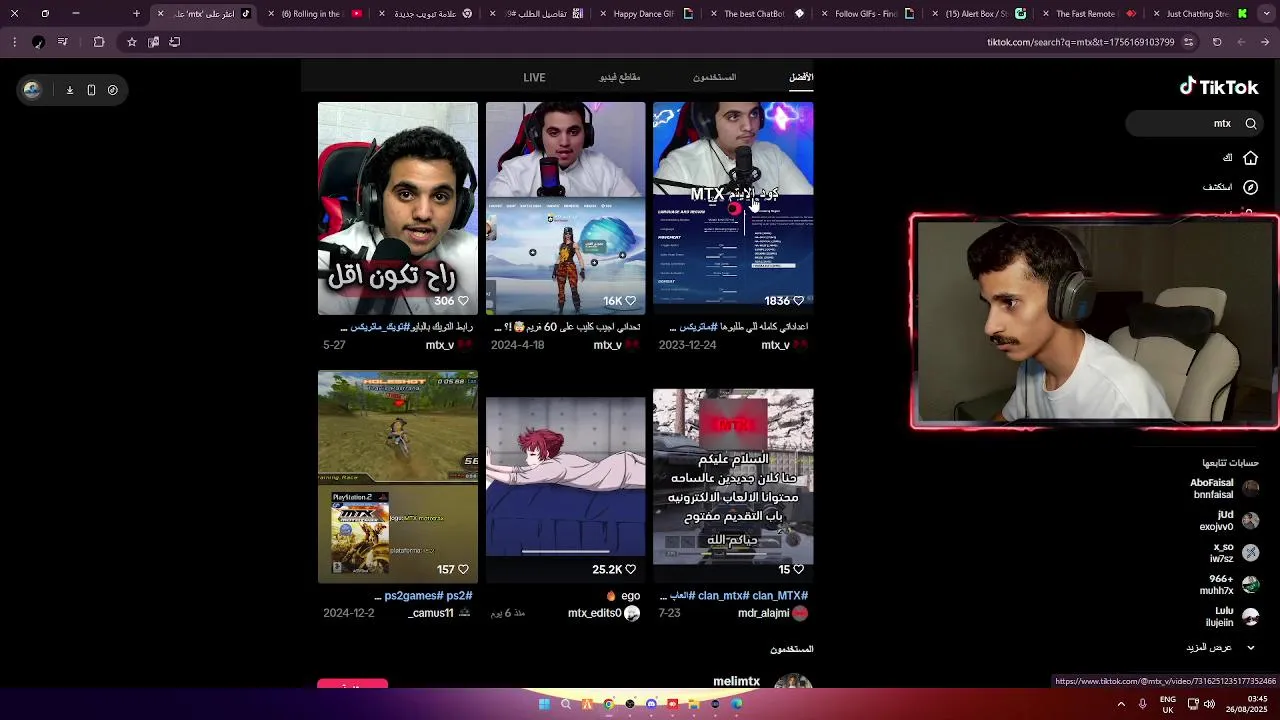Switch to the 'مقاطع فيديو' videos tab
Viewport: 1280px width, 720px height.
(620, 78)
